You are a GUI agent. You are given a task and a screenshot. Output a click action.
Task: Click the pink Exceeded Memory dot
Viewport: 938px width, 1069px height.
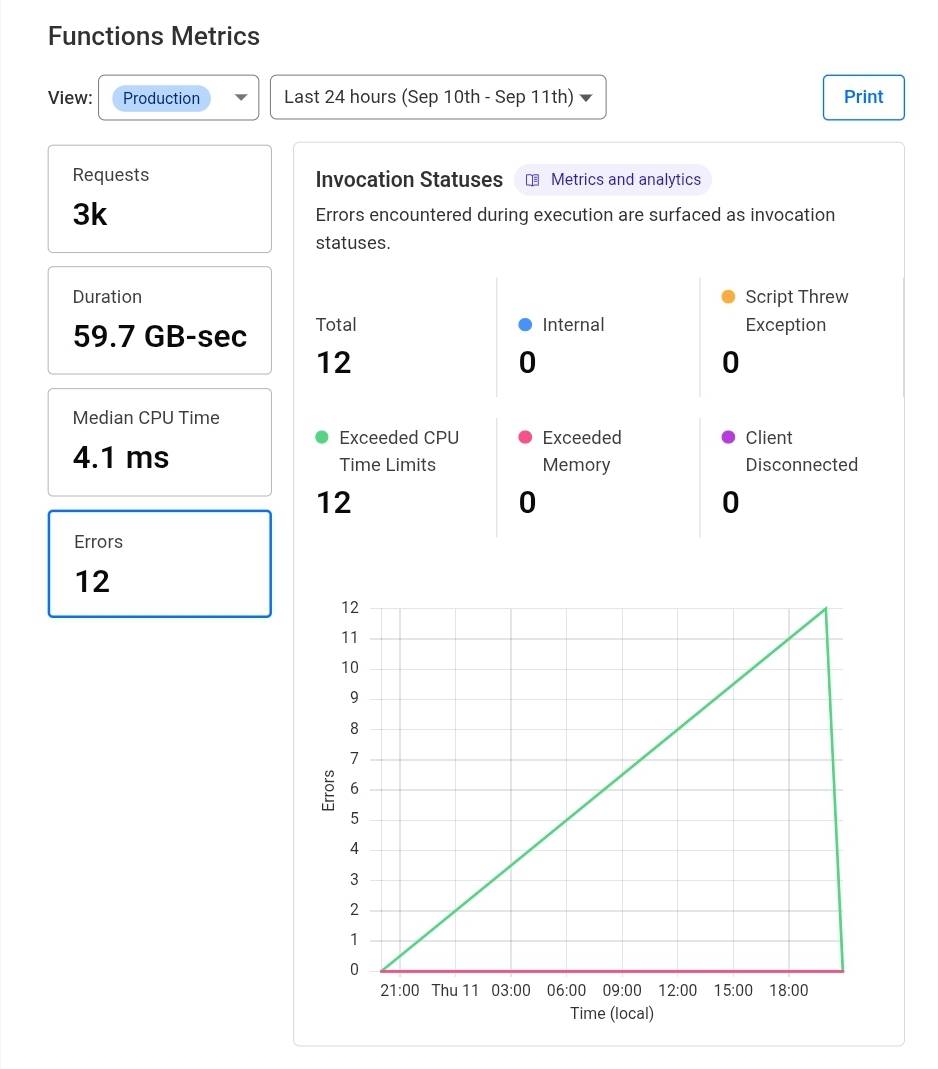click(525, 437)
